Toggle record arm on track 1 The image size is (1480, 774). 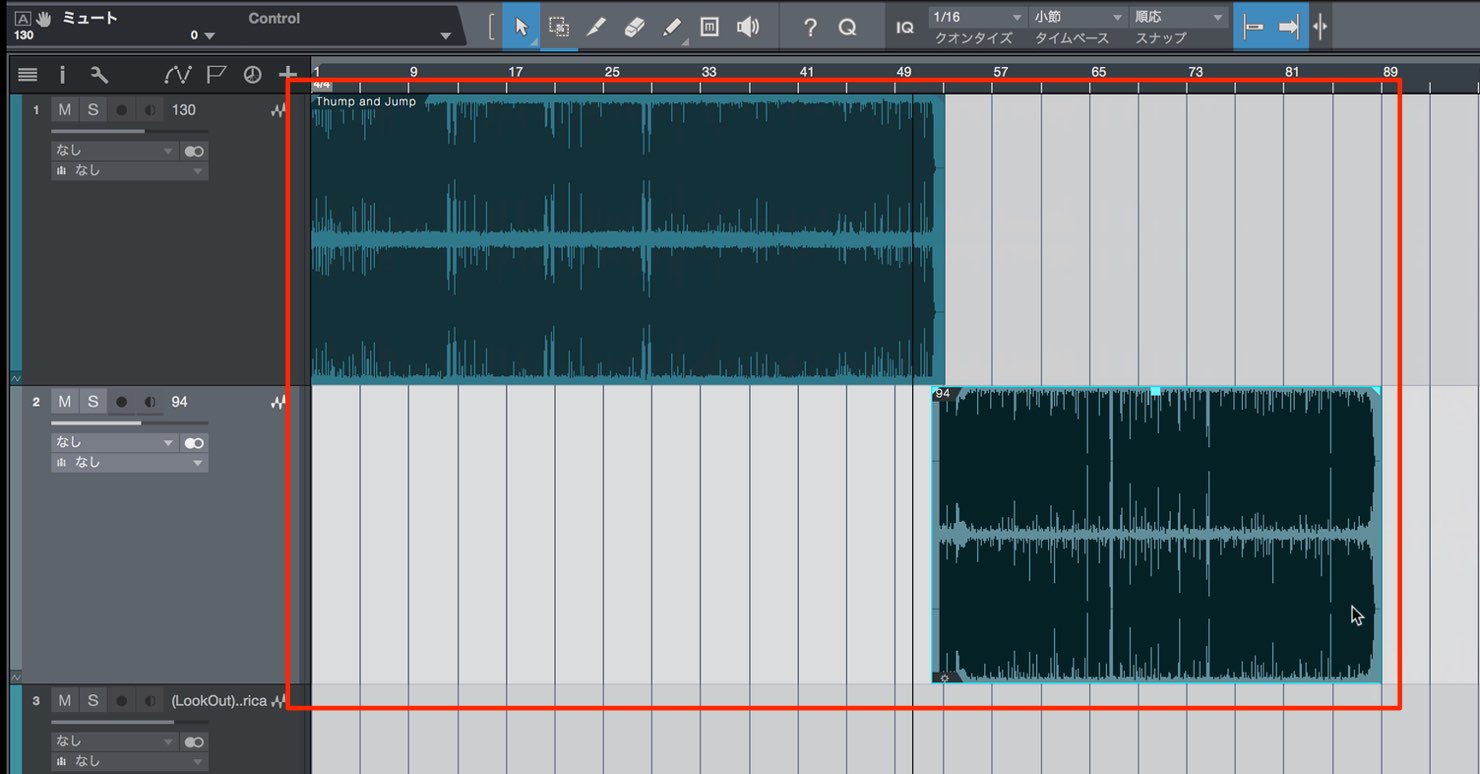(x=121, y=110)
